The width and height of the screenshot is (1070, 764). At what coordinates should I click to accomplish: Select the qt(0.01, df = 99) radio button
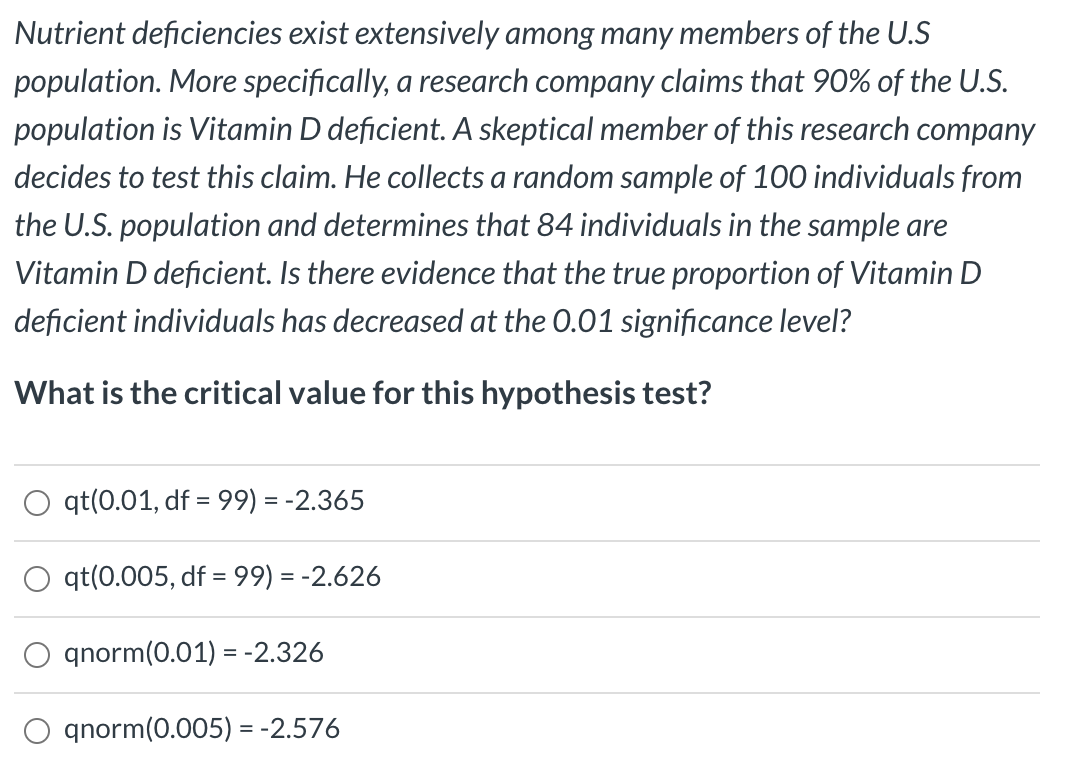[x=37, y=501]
